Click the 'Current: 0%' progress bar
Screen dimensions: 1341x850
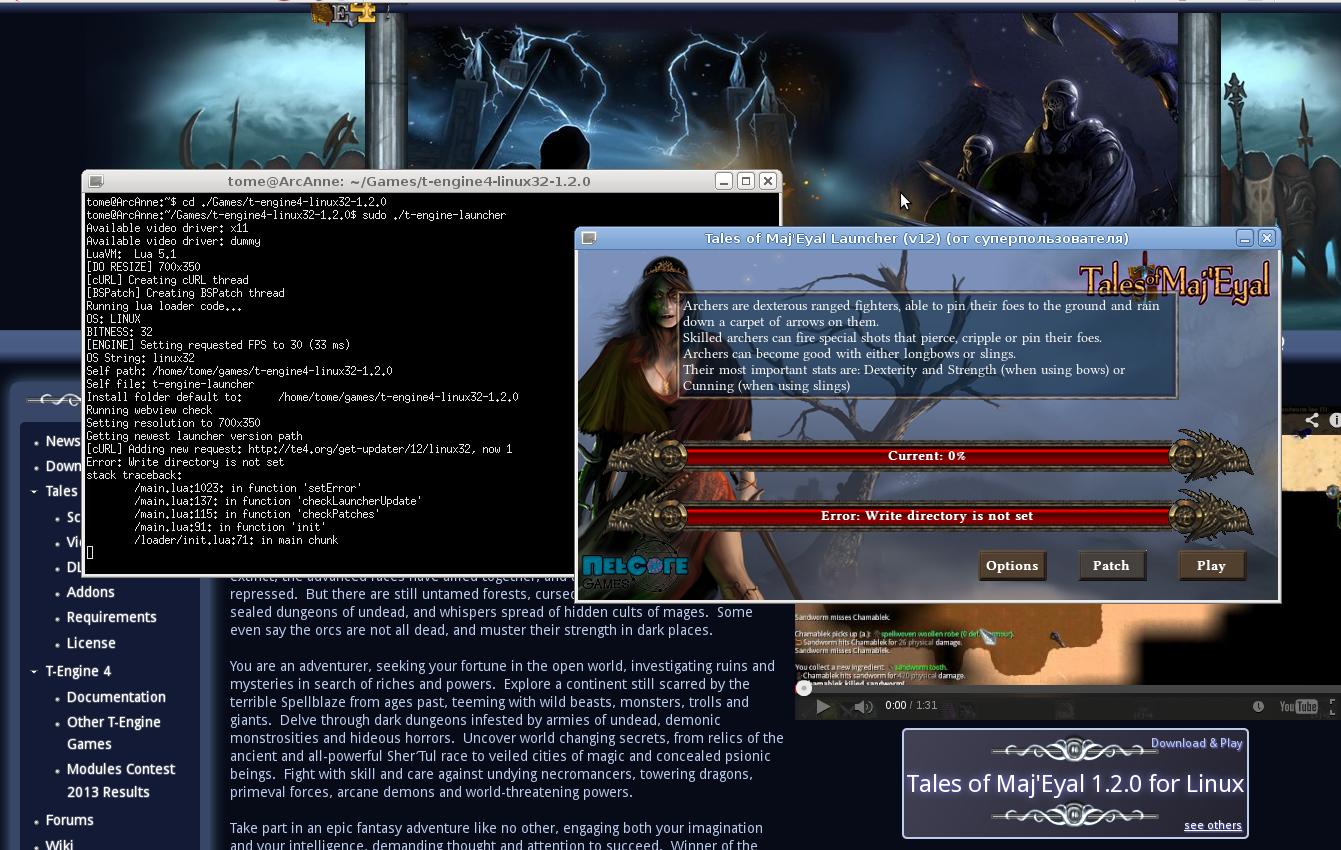pos(927,456)
